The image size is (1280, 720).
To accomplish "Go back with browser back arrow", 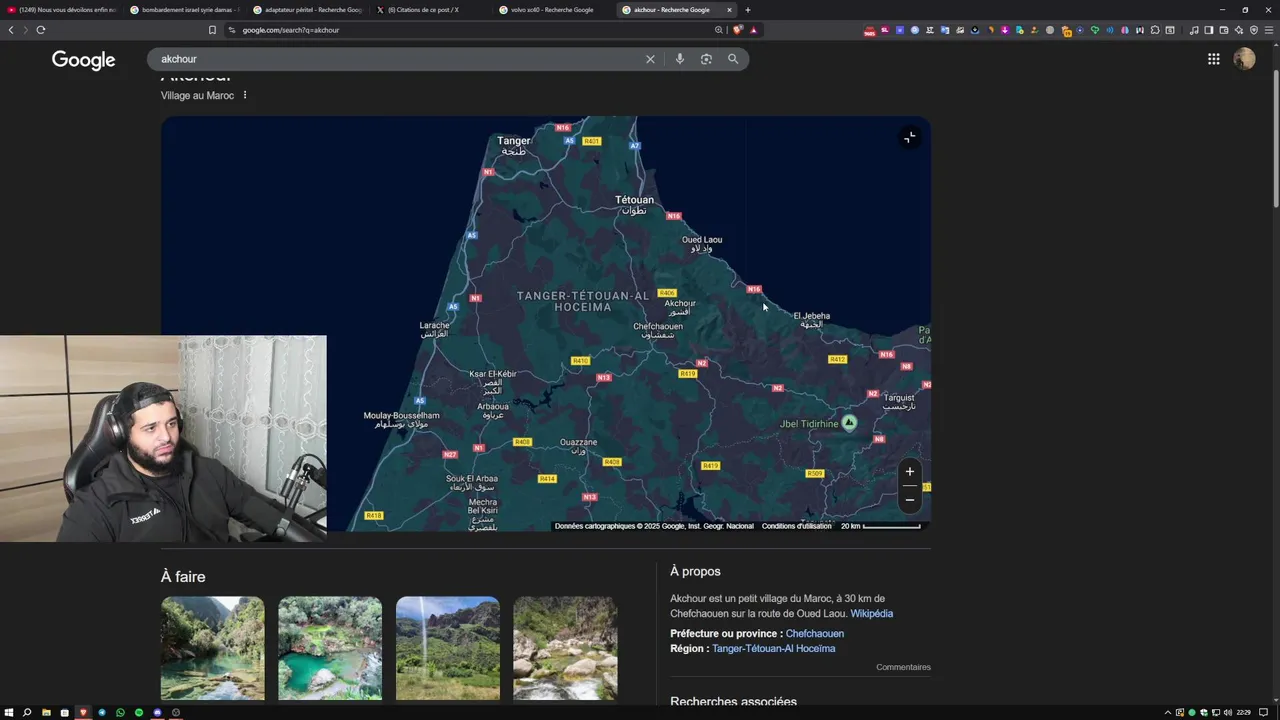I will (x=11, y=30).
